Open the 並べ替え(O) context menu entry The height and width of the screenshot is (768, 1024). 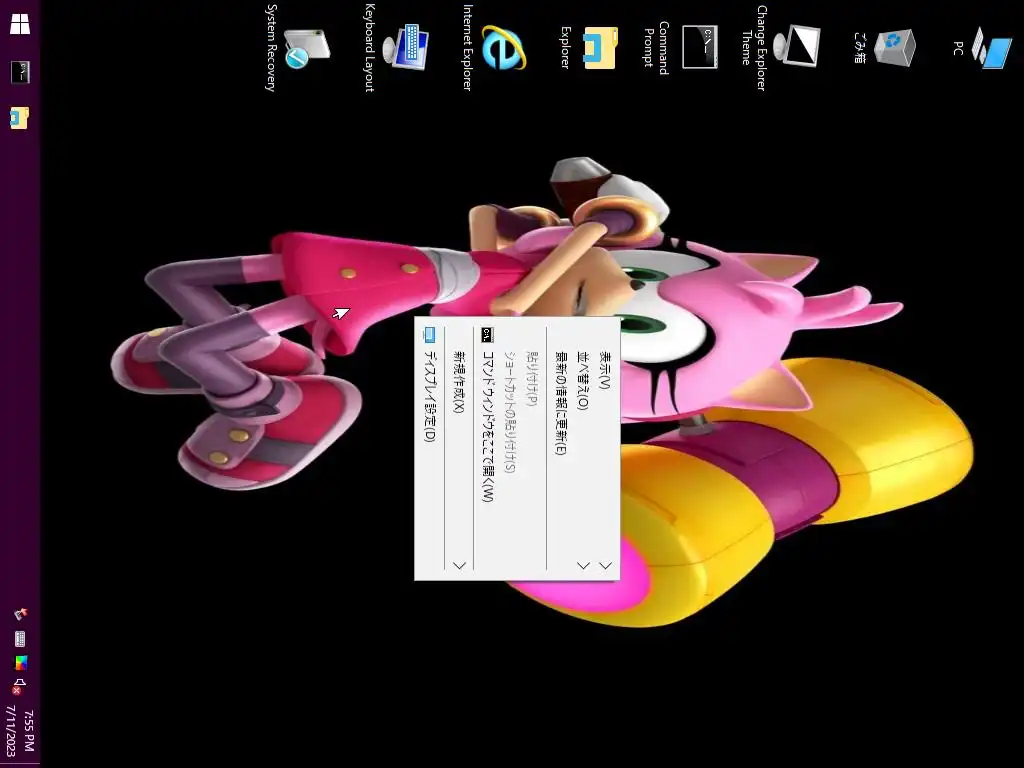tap(583, 448)
